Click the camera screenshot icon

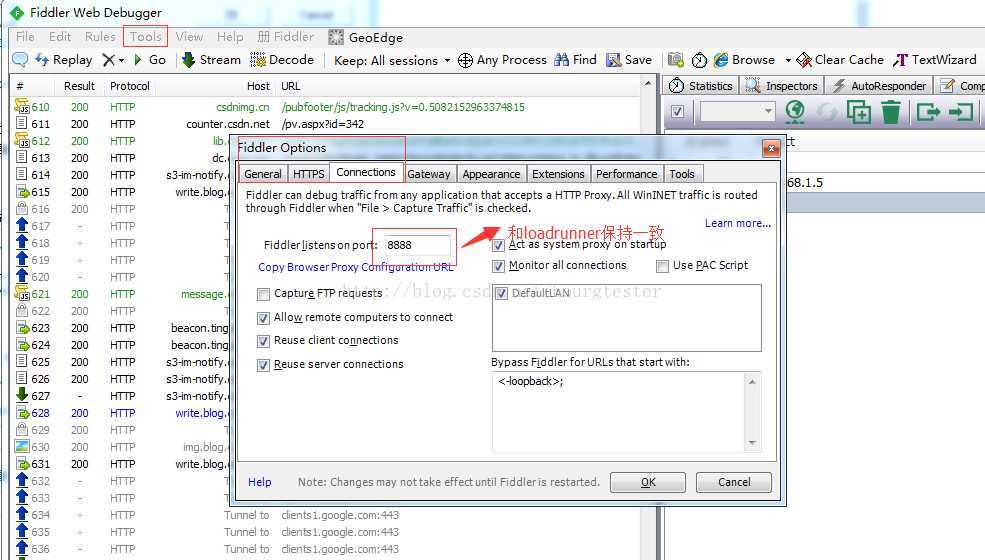point(675,60)
